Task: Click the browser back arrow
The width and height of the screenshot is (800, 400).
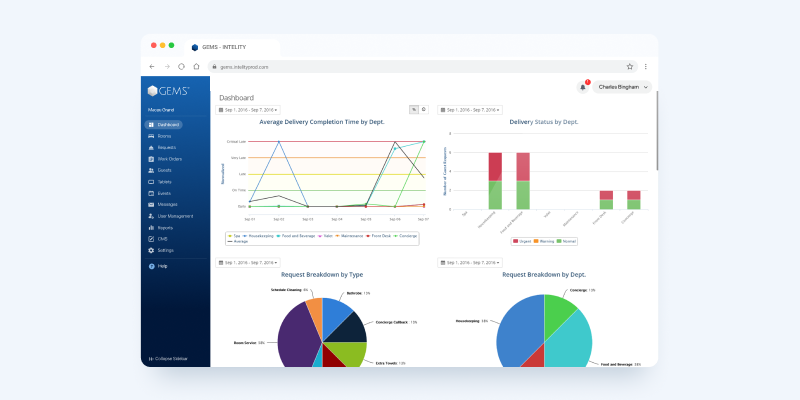Action: 152,67
